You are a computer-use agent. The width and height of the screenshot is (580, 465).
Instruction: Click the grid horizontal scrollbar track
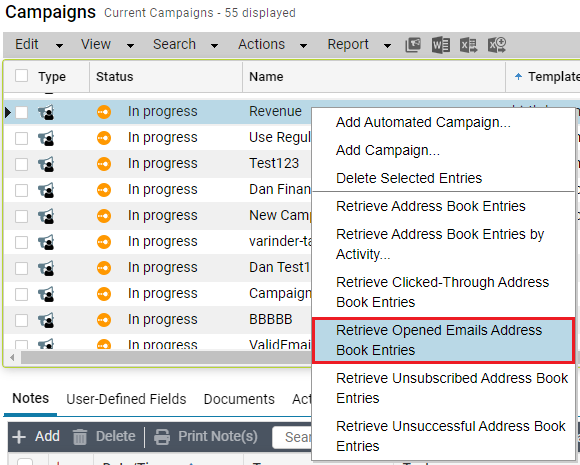pos(166,358)
